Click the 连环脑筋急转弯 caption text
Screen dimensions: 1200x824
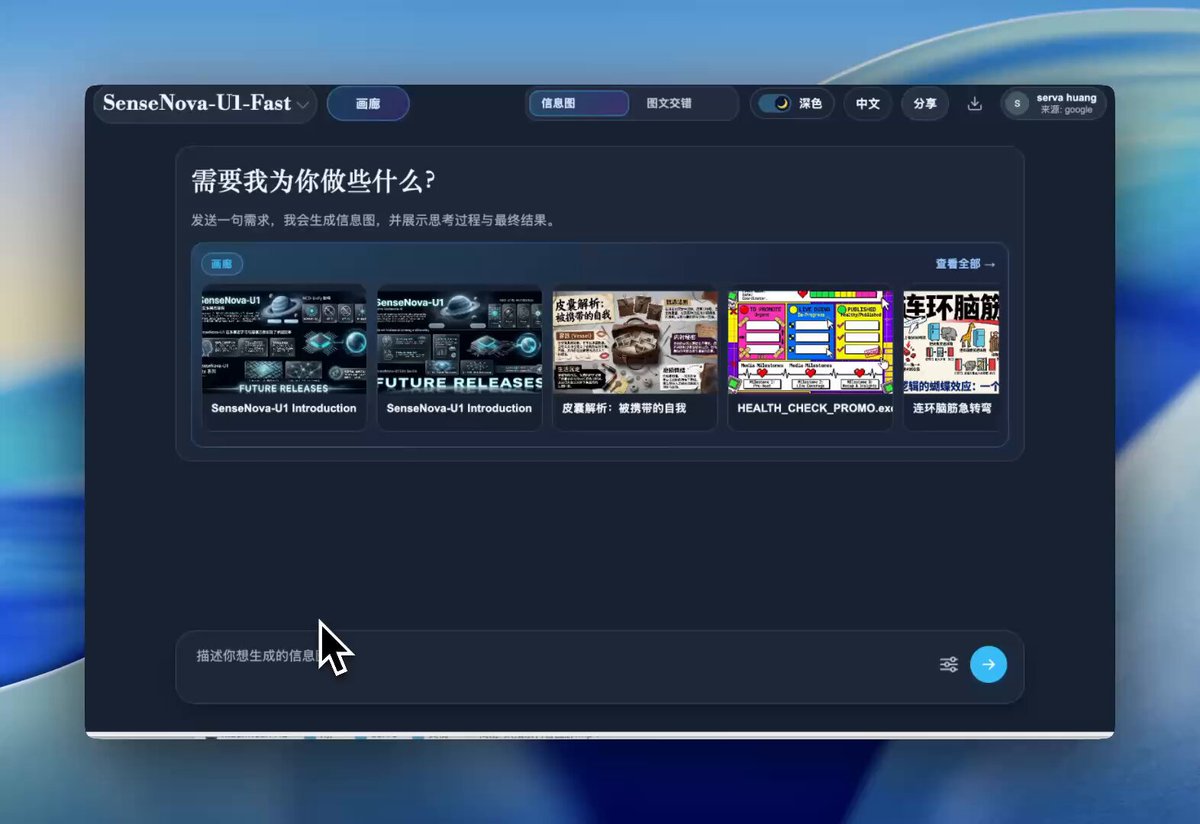coord(952,408)
